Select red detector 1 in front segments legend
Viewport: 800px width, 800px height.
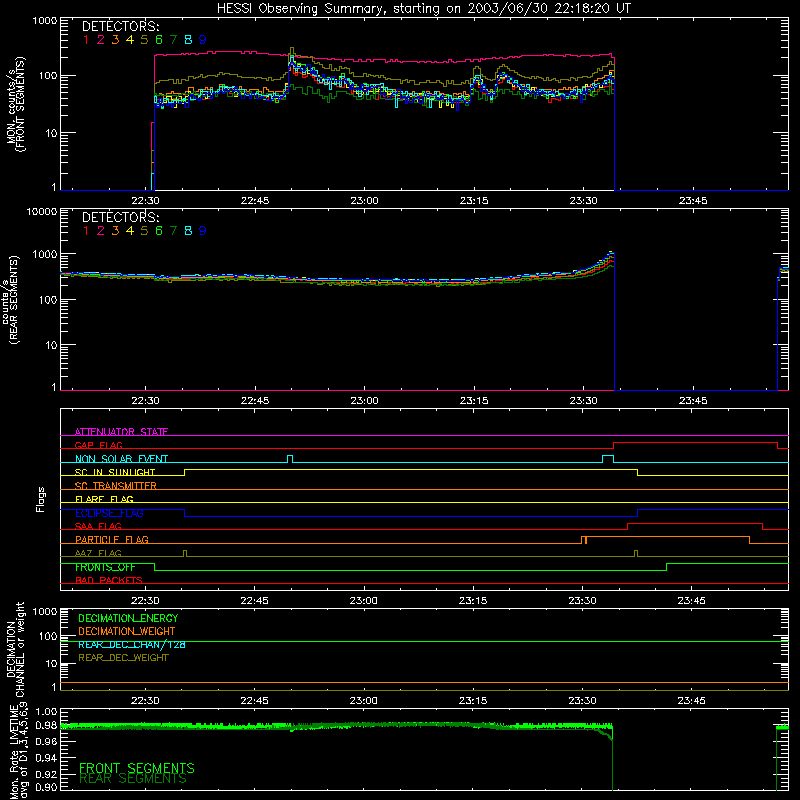86,40
